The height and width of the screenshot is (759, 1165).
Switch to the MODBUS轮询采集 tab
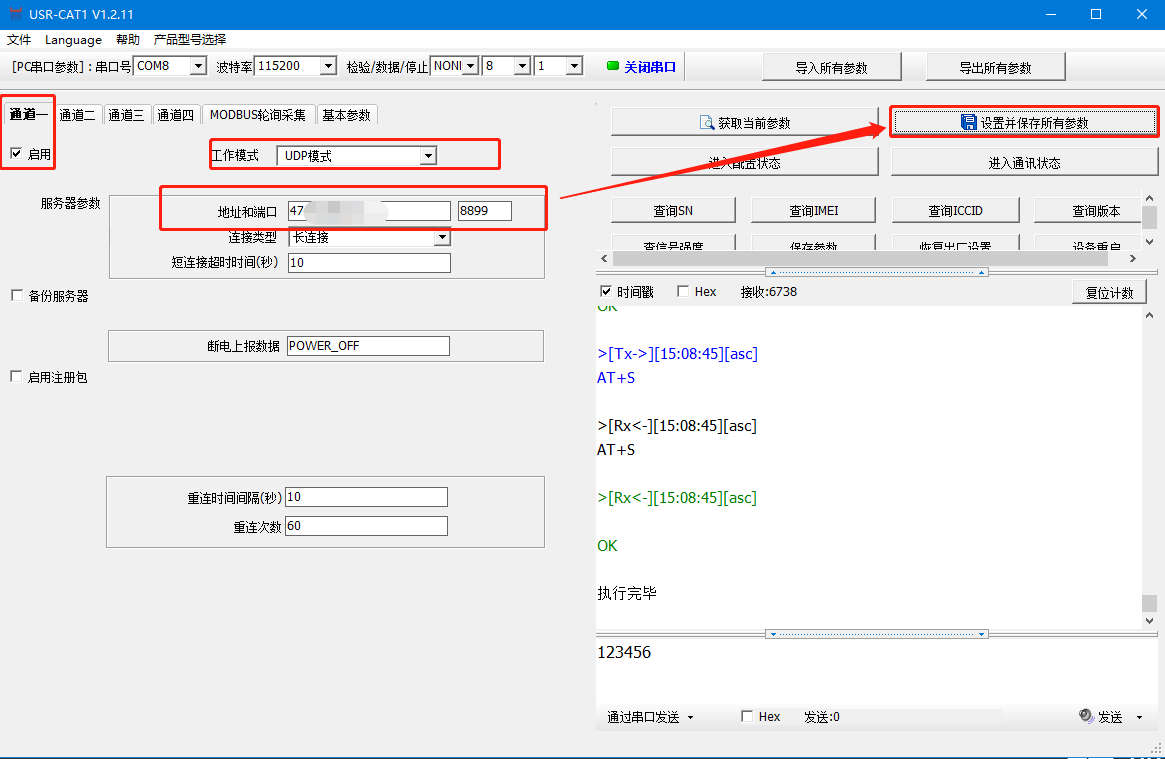pos(258,114)
